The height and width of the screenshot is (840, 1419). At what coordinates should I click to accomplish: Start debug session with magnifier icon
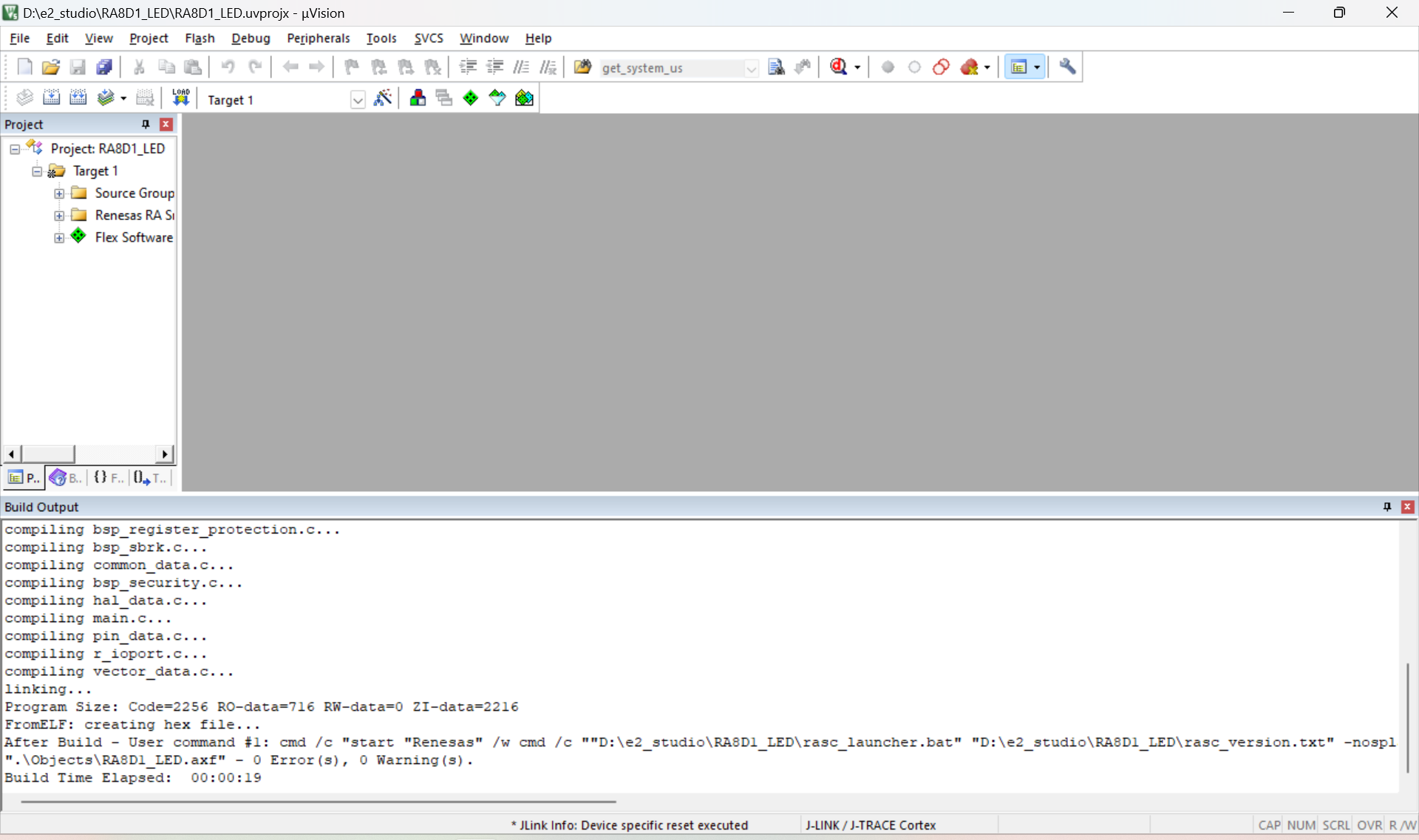coord(839,67)
